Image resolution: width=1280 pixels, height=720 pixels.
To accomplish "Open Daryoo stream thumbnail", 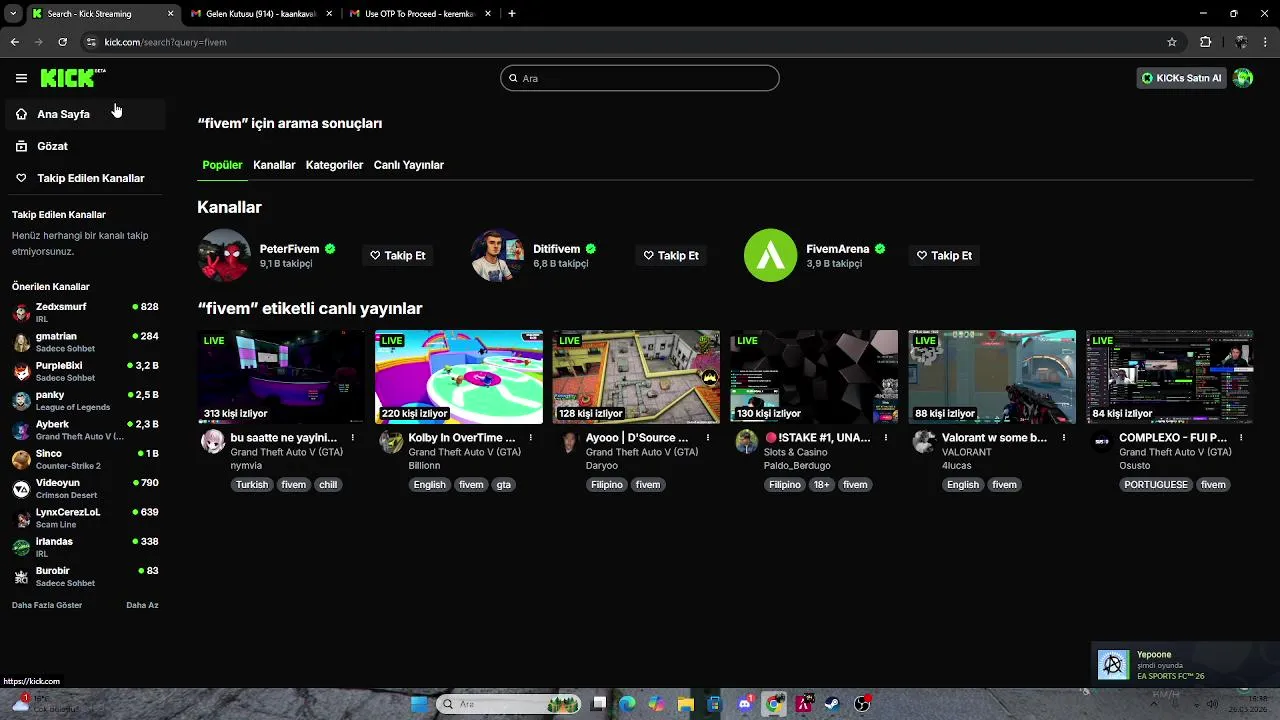I will tap(636, 377).
